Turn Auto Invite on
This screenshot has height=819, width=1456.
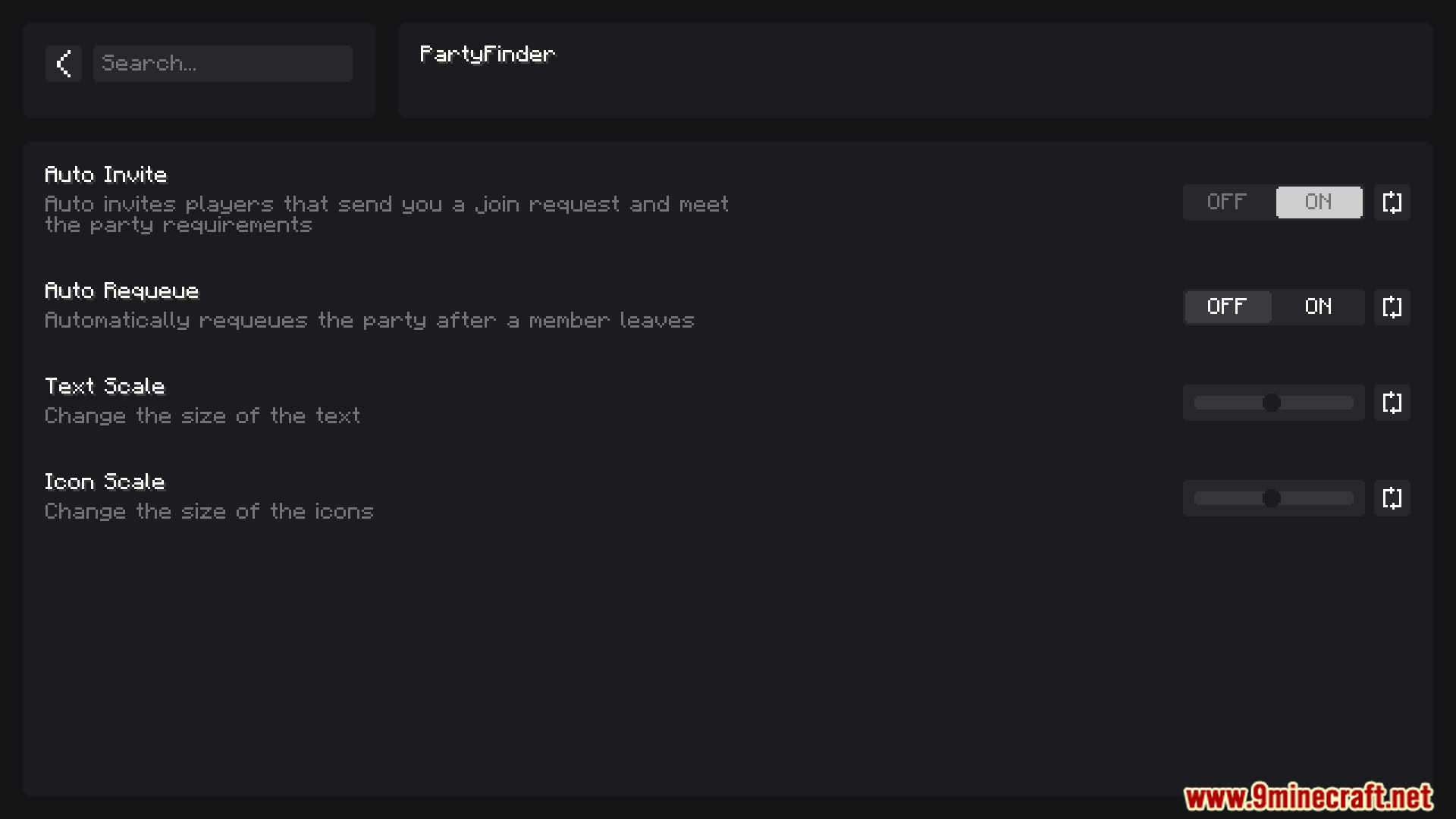[1319, 202]
